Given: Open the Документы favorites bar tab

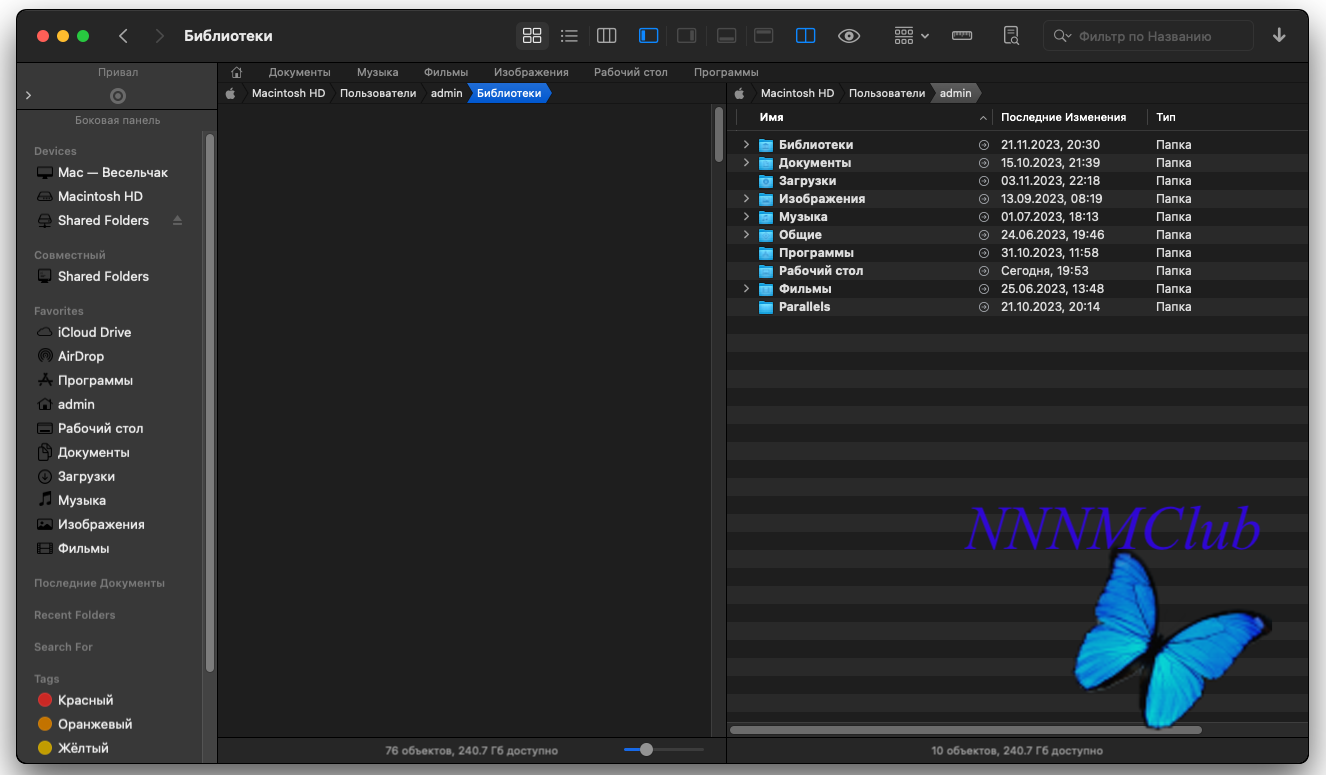Looking at the screenshot, I should [299, 72].
